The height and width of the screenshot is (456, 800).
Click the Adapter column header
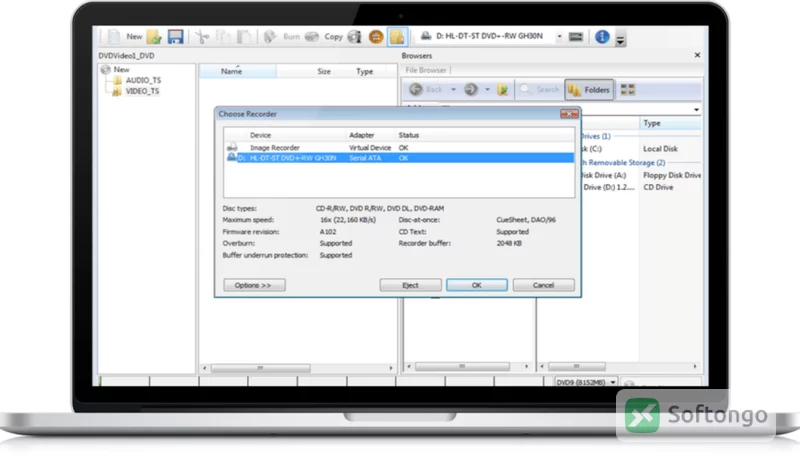[x=362, y=135]
